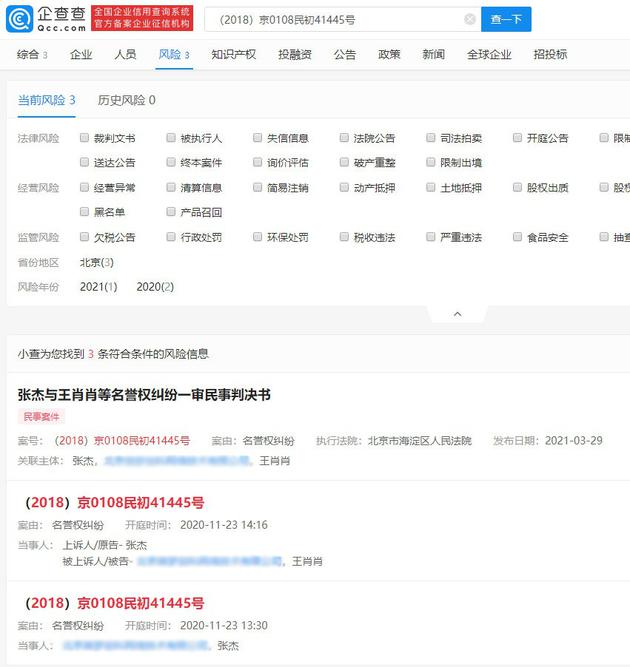
Task: Toggle the 黑名单 checkbox
Action: (85, 212)
